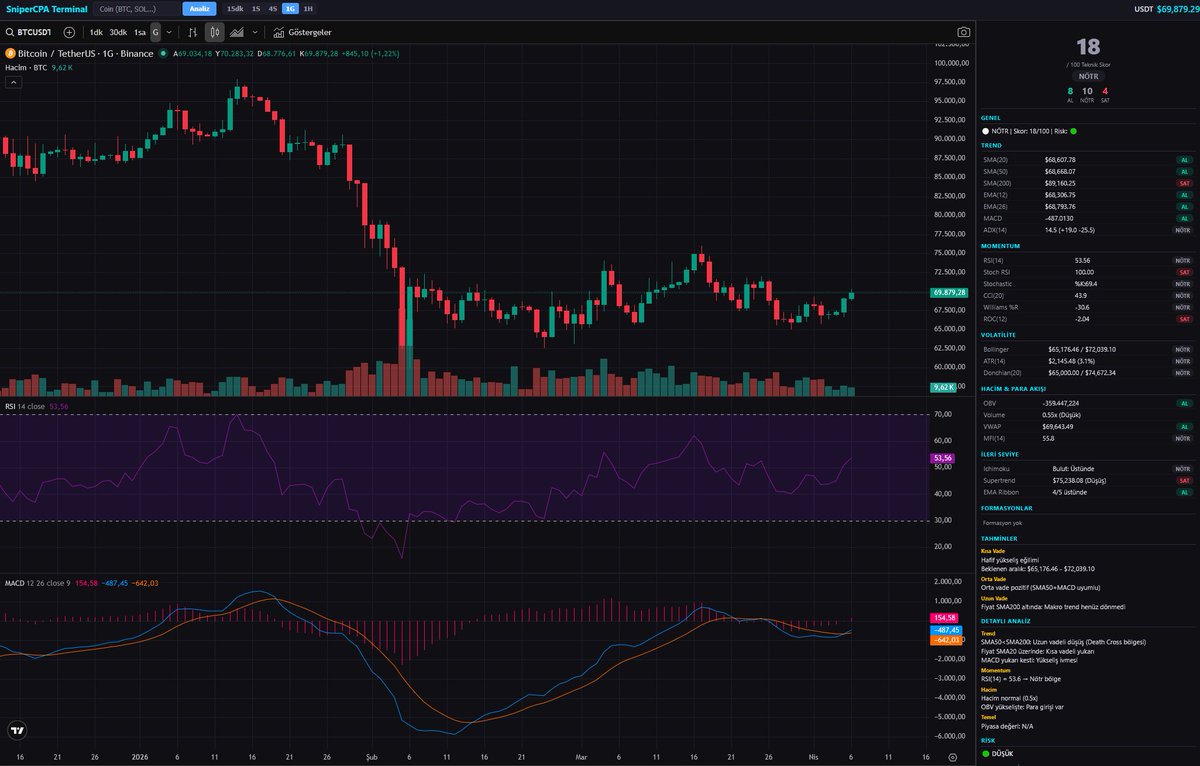1200x766 pixels.
Task: Focus the Coin (BTC, SOL...) search field
Action: click(x=135, y=9)
